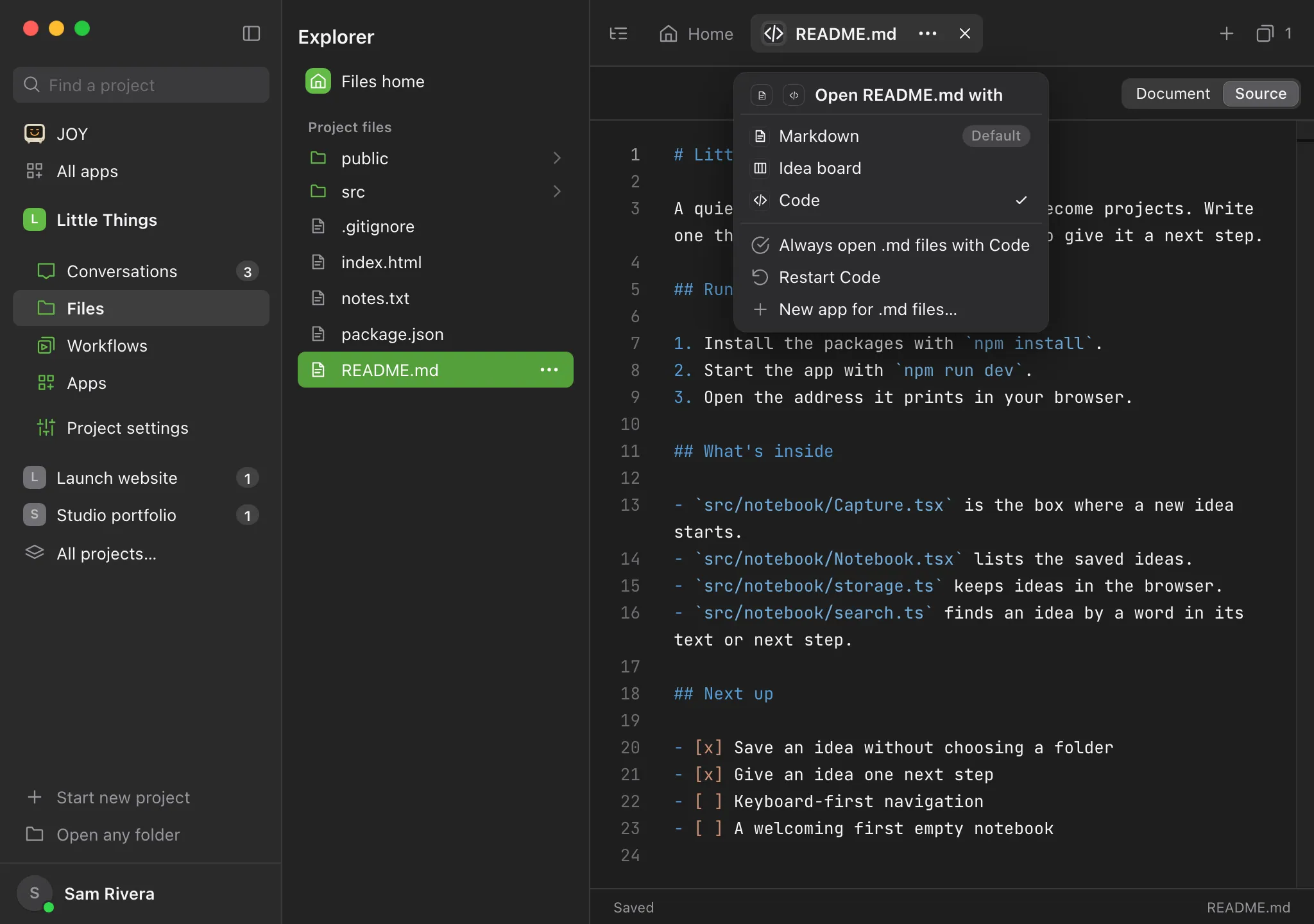The width and height of the screenshot is (1314, 924).
Task: Click Open any folder
Action: [141, 834]
